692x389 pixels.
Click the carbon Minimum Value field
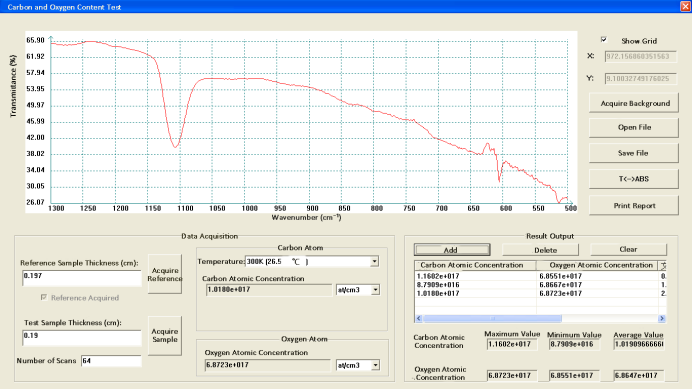tap(574, 344)
